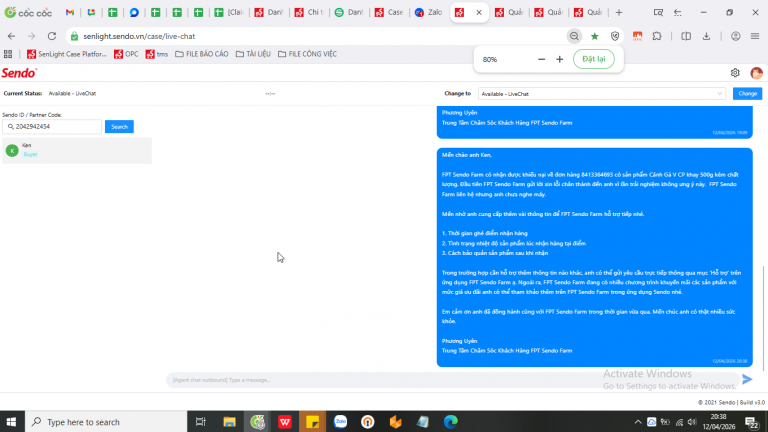768x432 pixels.
Task: Open TÀI LIỆU bookmark folder
Action: [x=253, y=54]
